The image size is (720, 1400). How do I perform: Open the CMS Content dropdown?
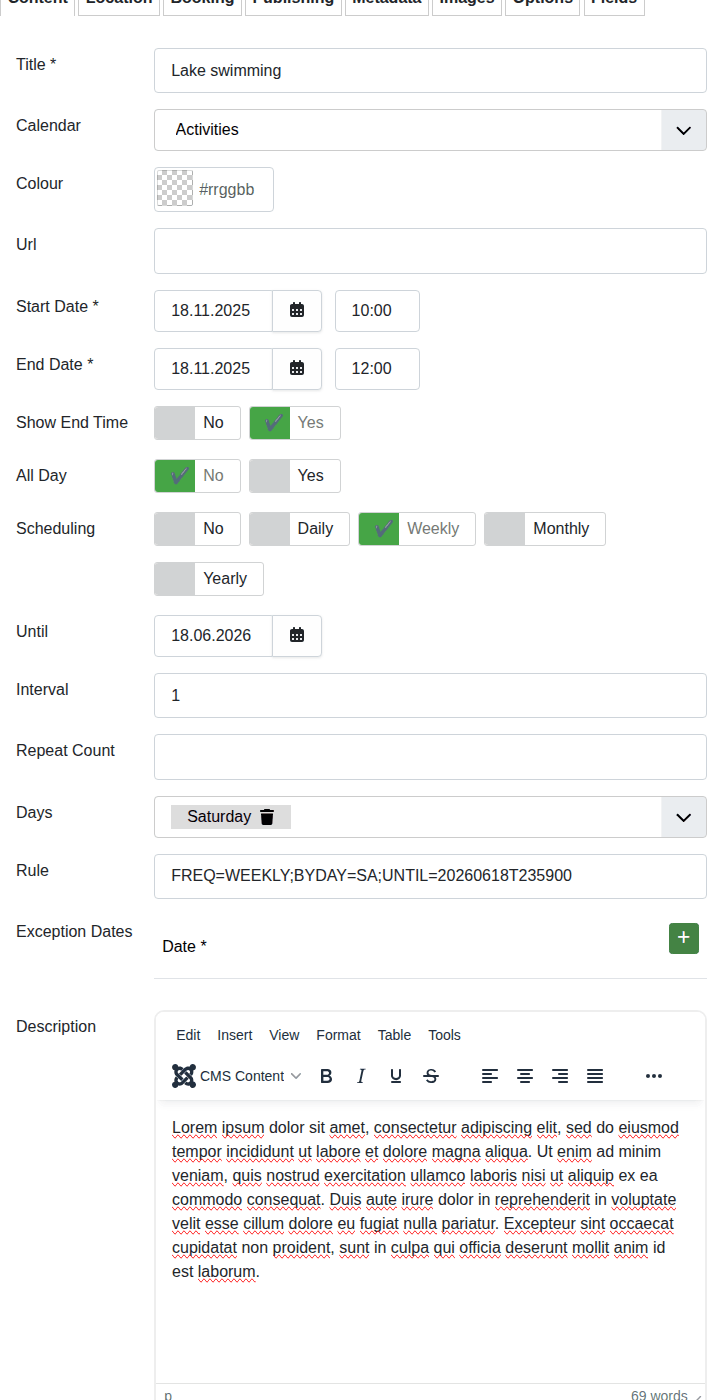click(x=237, y=1076)
